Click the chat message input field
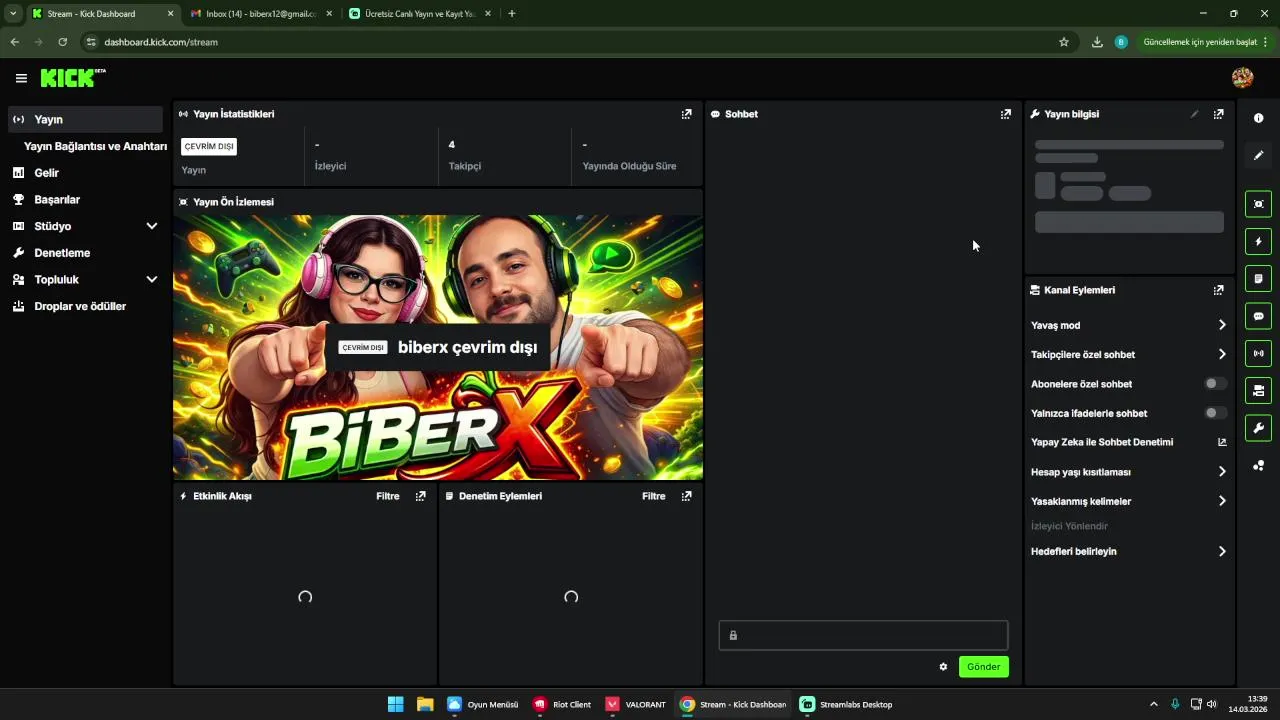Screen dimensions: 1280x720 coord(863,635)
